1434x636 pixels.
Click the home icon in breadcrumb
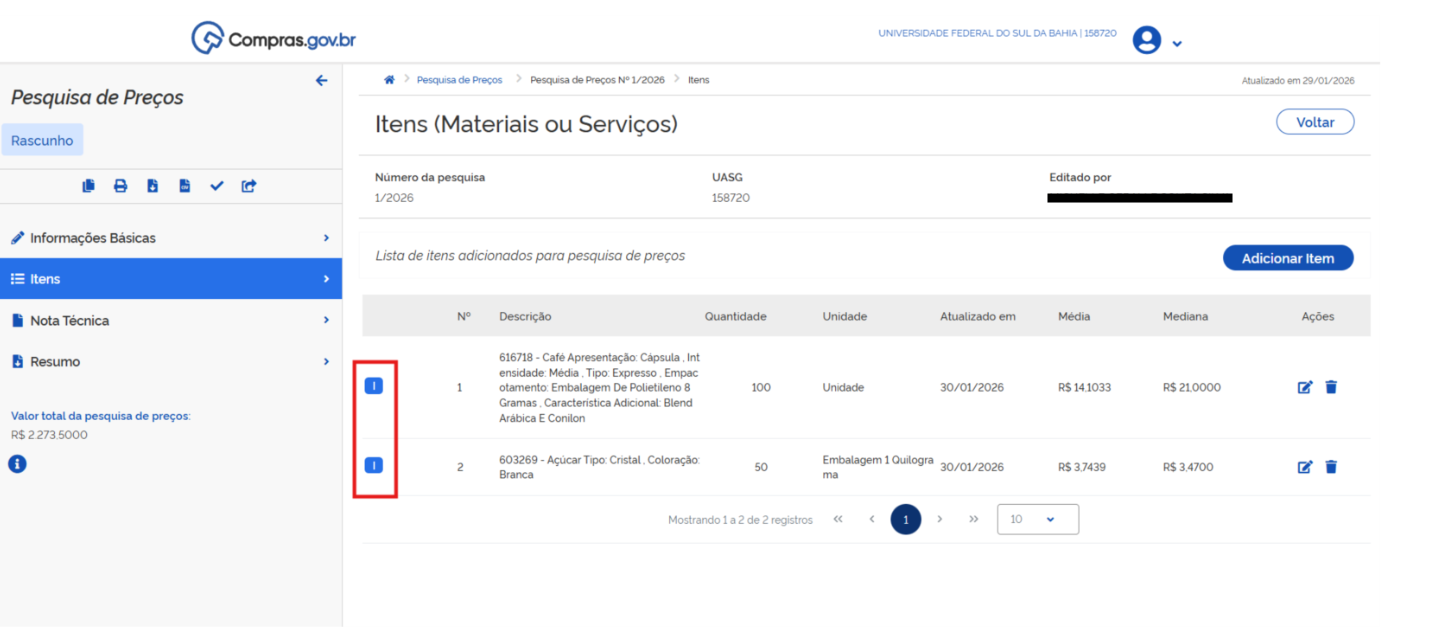[389, 80]
